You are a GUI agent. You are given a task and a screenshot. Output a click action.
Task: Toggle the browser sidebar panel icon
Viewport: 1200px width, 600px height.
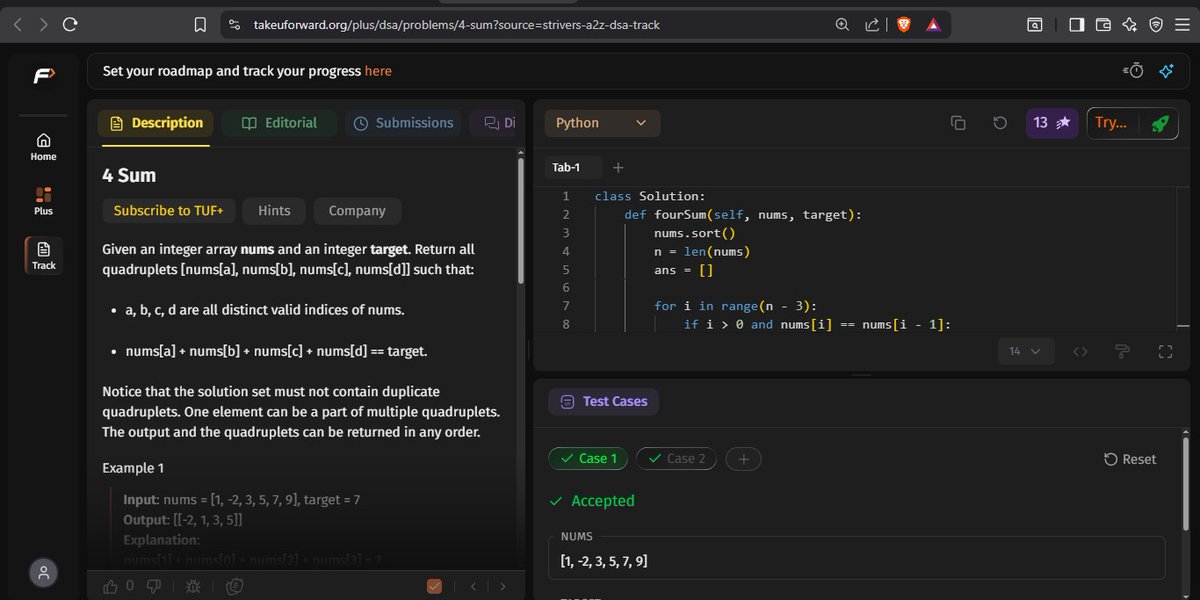(x=1077, y=25)
